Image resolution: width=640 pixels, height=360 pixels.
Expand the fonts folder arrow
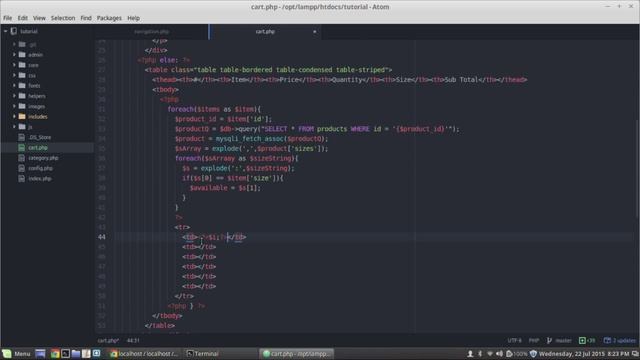14,85
